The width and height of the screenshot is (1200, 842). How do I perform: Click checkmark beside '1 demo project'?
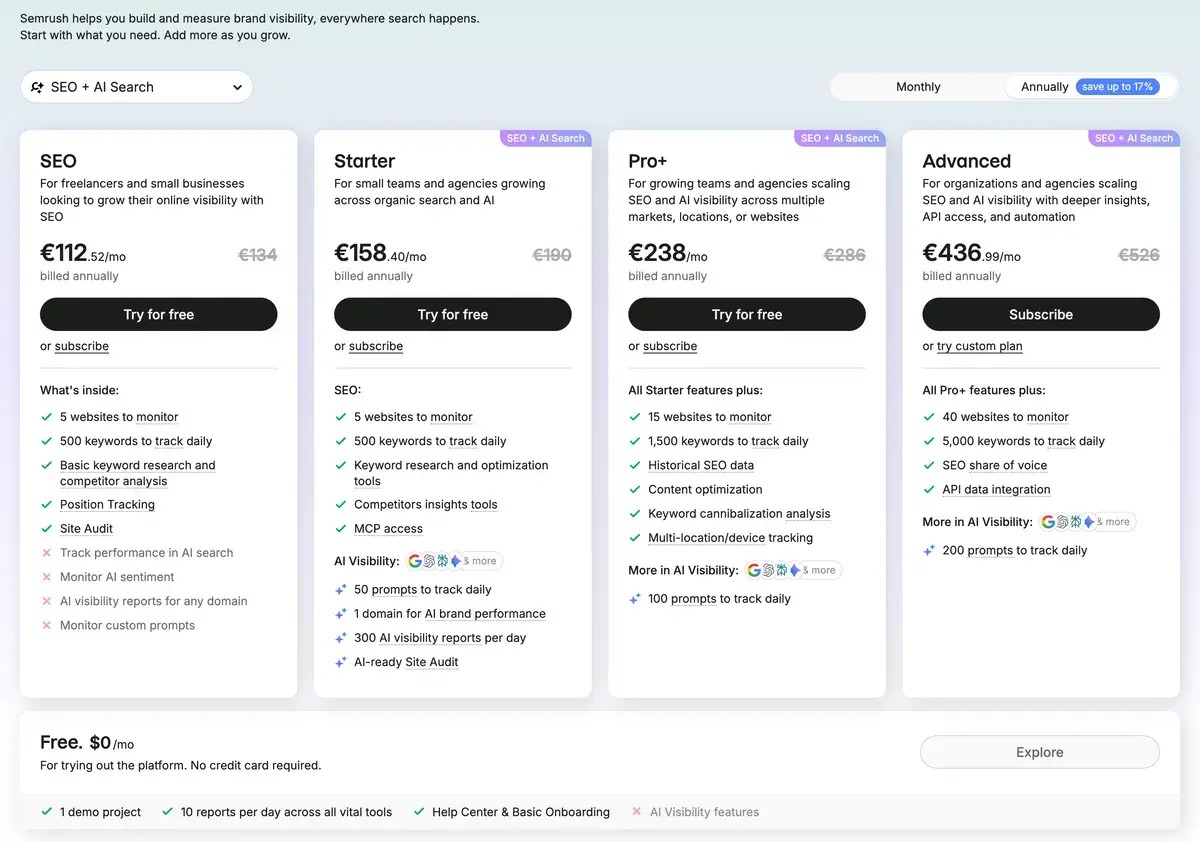46,812
